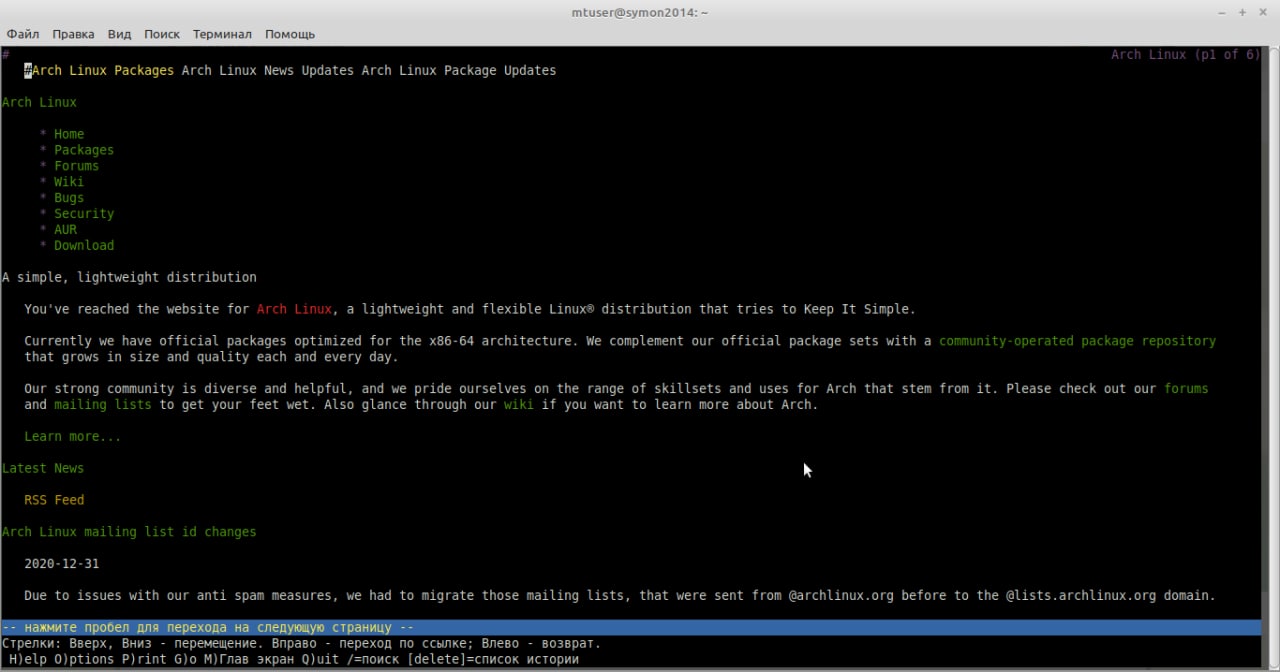The image size is (1280, 672).
Task: Open community-operated package repository link
Action: [1077, 341]
